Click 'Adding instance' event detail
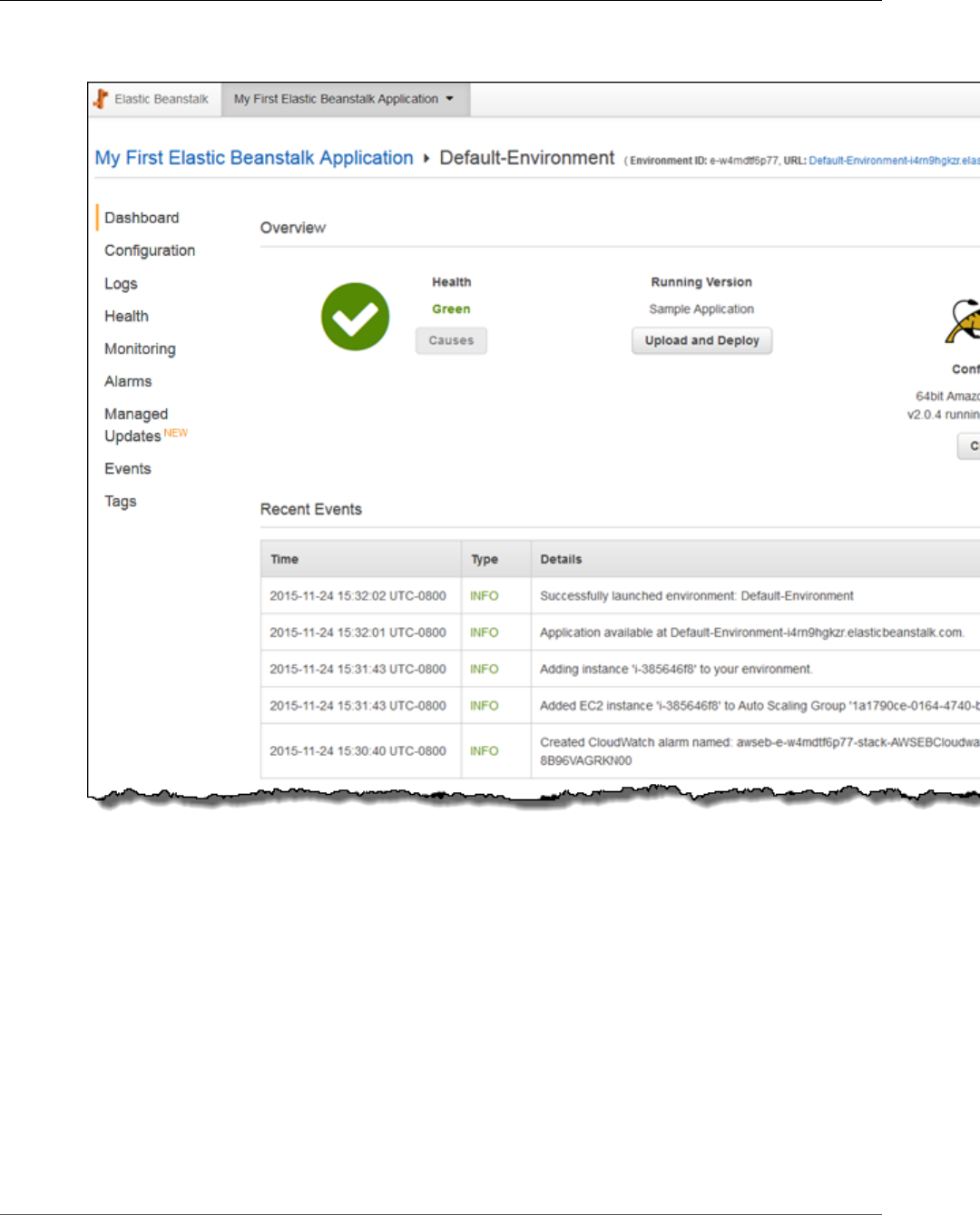980x1215 pixels. (x=677, y=669)
